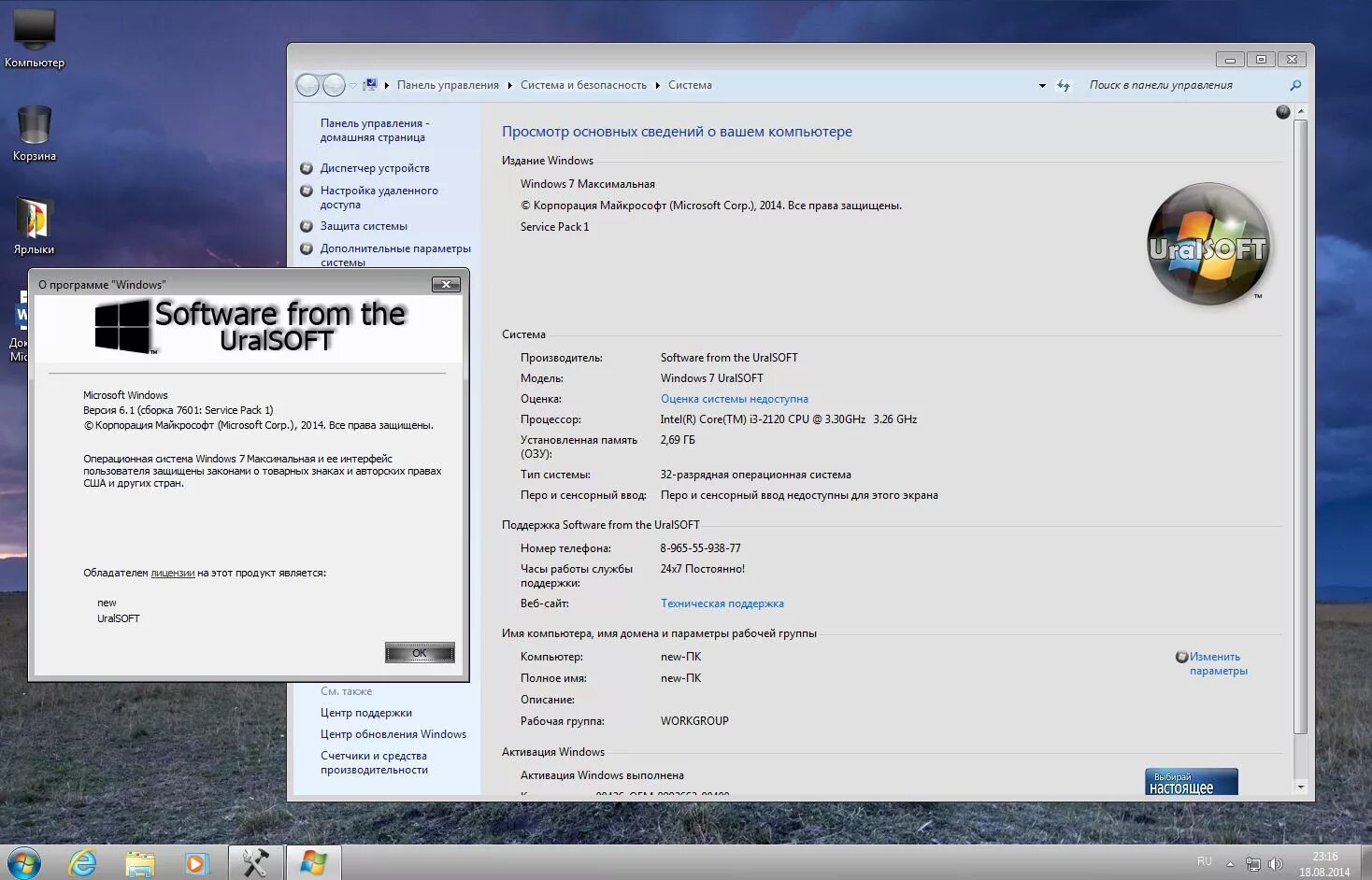Viewport: 1372px width, 880px height.
Task: Click OK in About Windows dialog
Action: pos(420,652)
